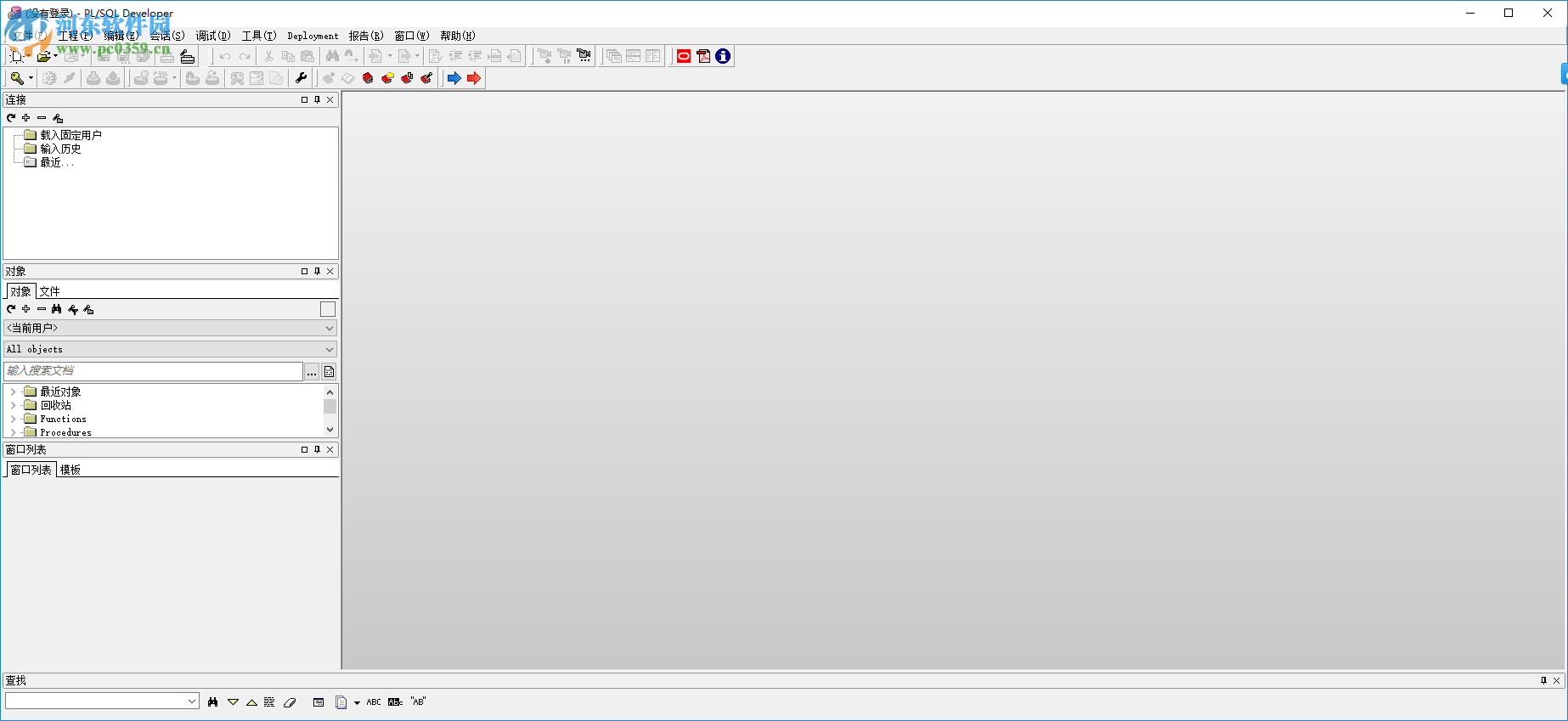The height and width of the screenshot is (721, 1568).
Task: Remove connection with the minus icon
Action: pos(42,118)
